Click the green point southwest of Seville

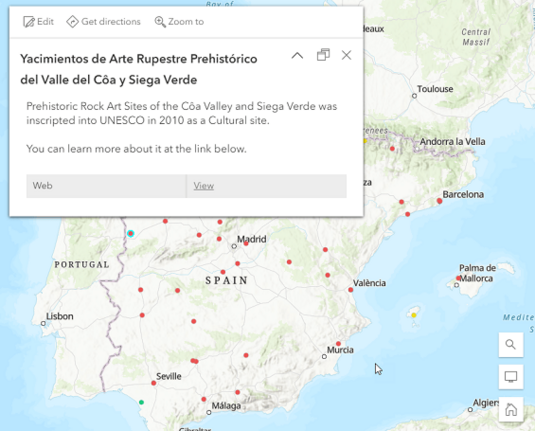(141, 402)
